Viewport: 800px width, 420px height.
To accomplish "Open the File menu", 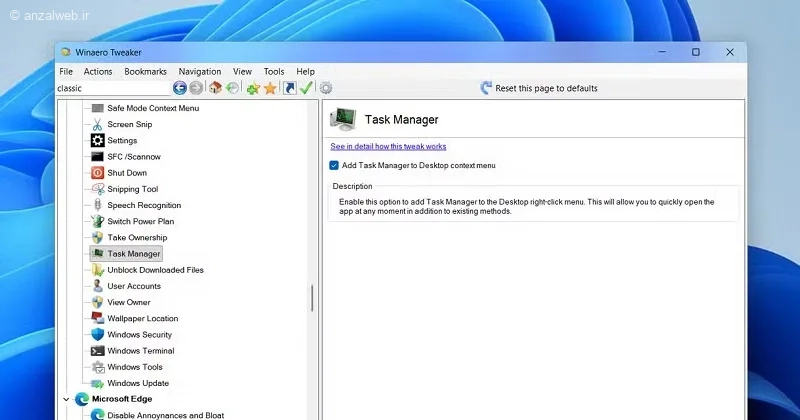I will coord(66,71).
